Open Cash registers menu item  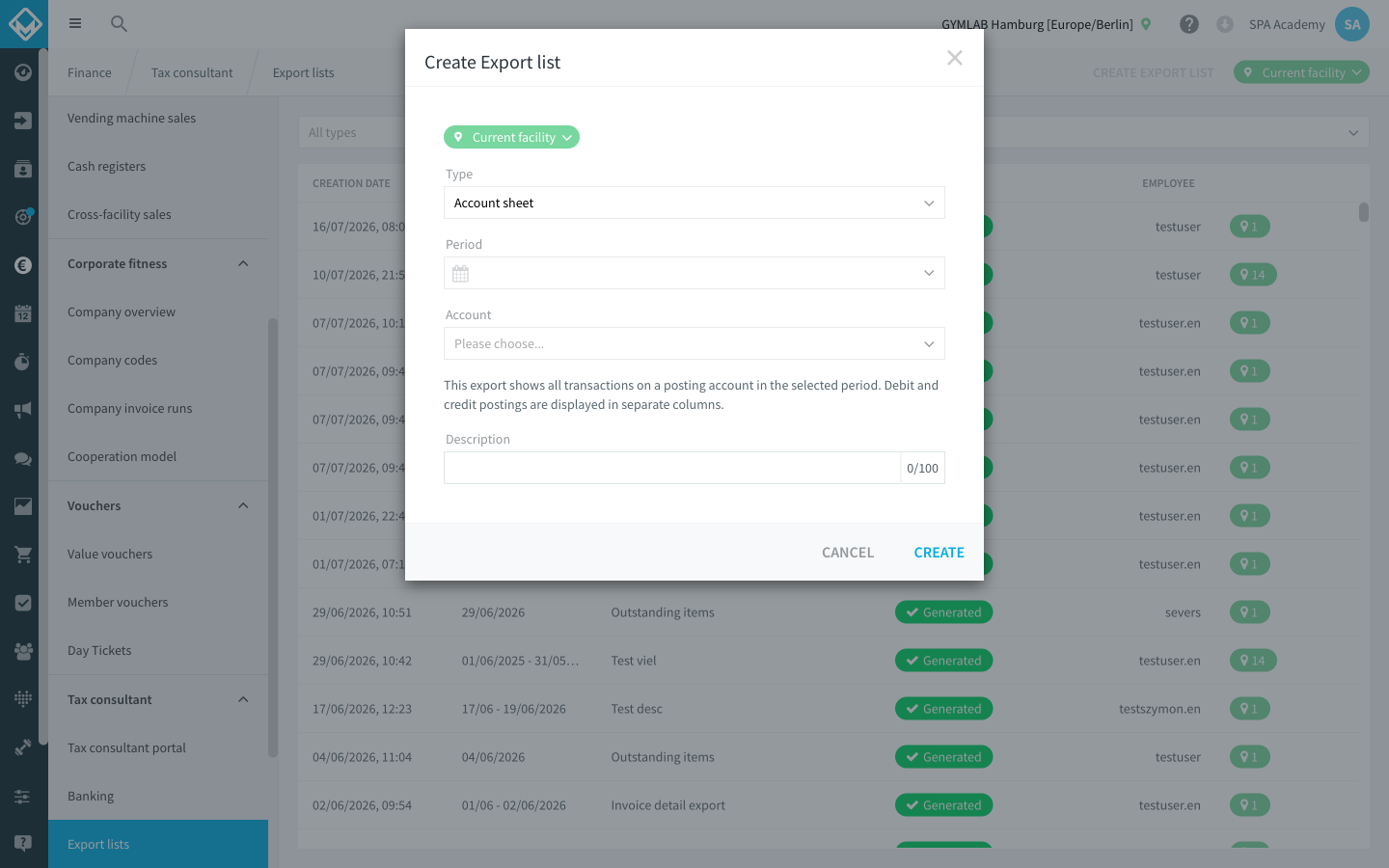158,166
